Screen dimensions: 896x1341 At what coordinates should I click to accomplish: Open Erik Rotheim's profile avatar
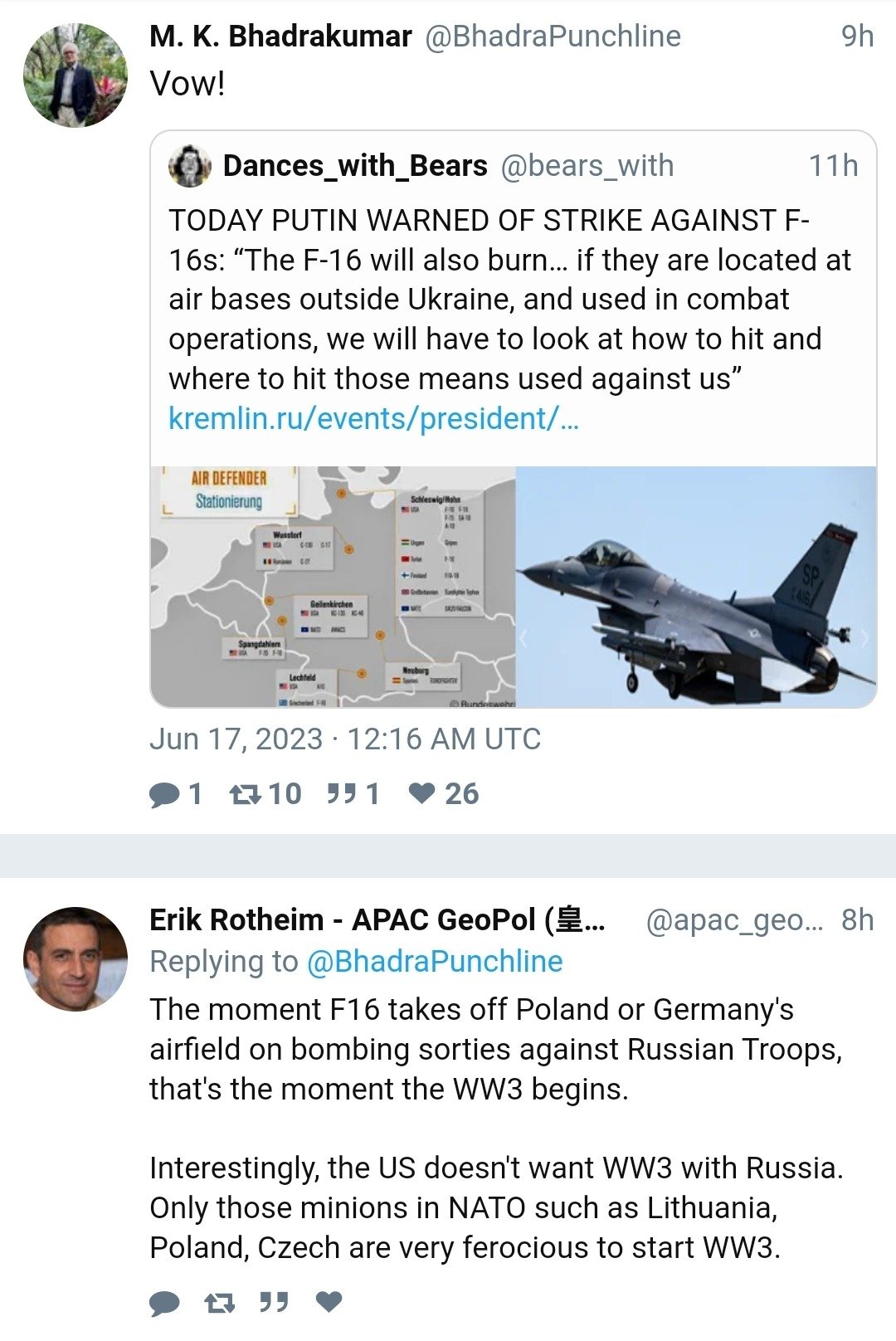75,959
